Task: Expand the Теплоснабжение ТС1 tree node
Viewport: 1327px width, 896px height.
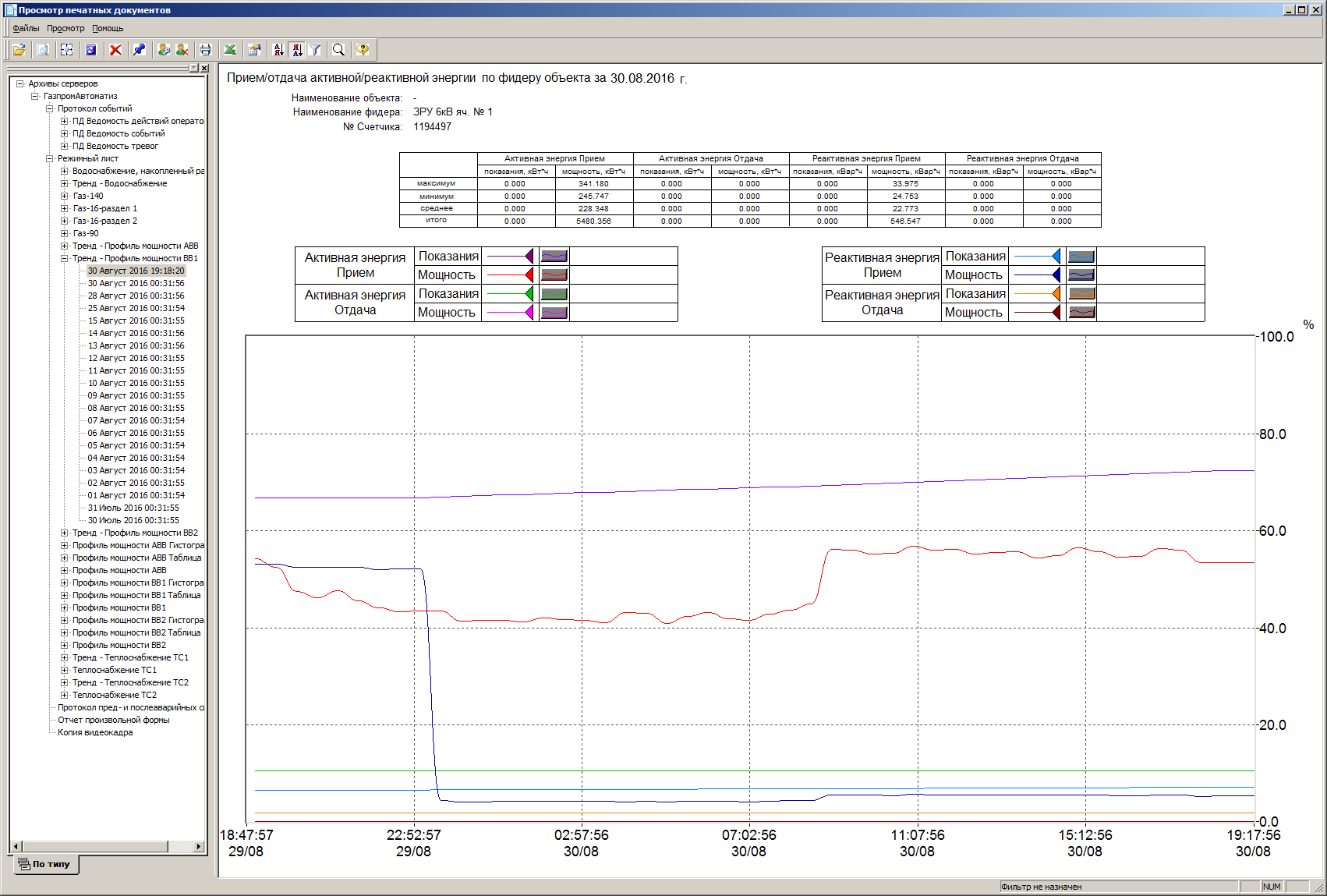Action: (x=65, y=670)
